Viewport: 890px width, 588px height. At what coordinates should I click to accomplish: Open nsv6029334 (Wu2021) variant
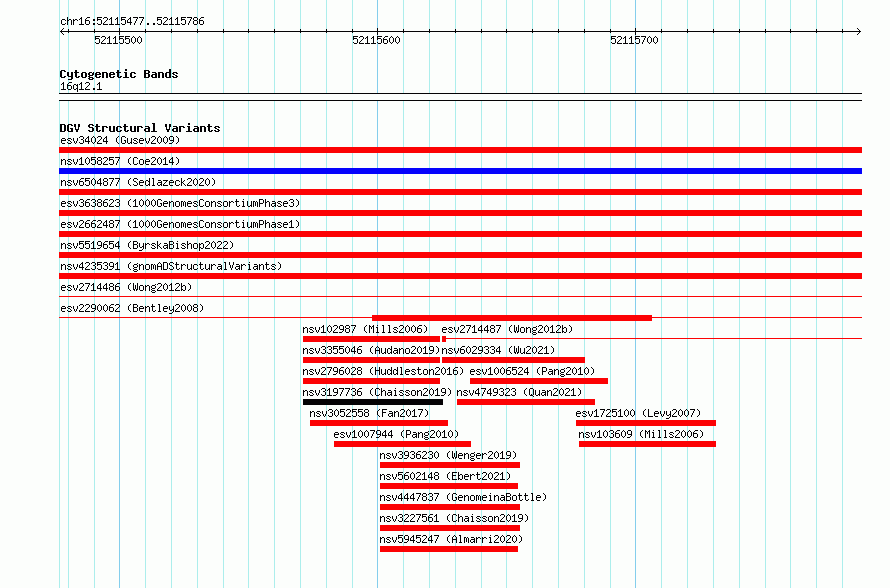498,350
